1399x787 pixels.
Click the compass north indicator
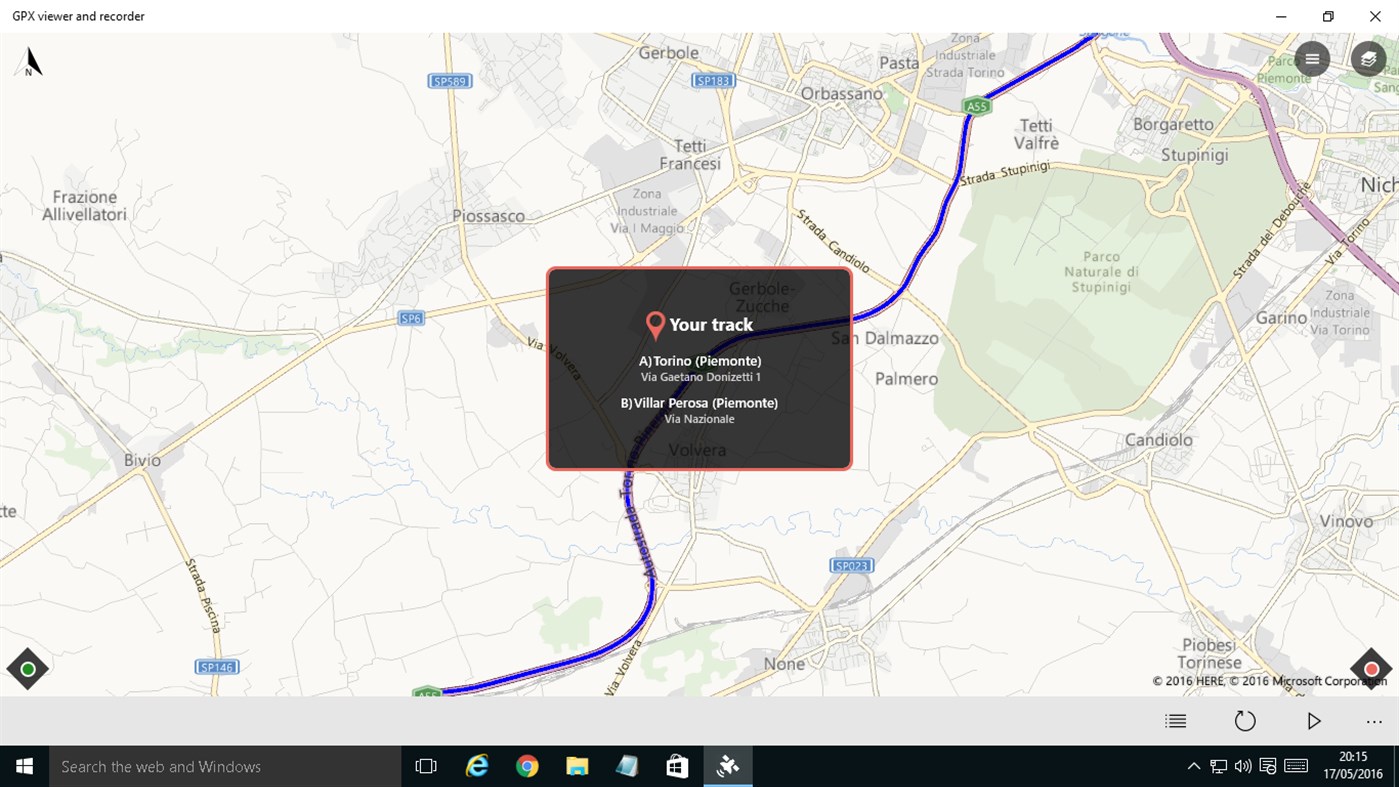(x=28, y=61)
